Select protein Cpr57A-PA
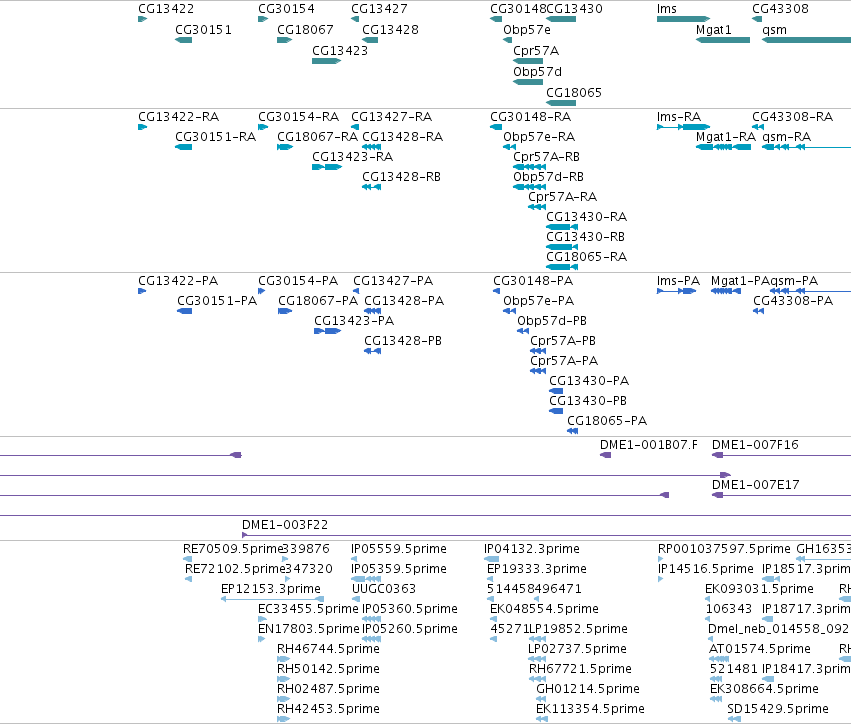851x724 pixels. pos(538,371)
